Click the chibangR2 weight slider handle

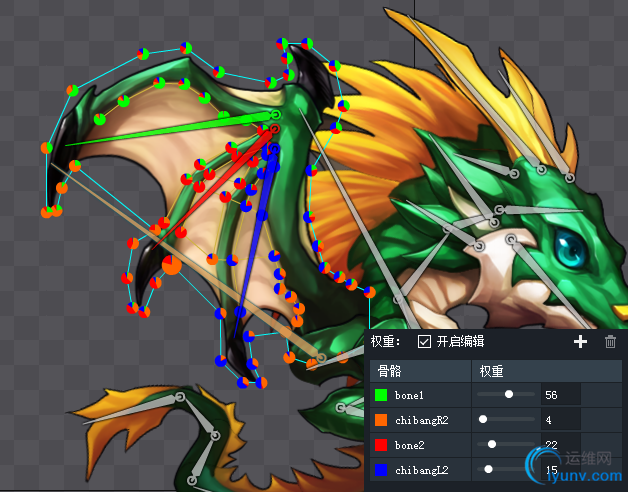coord(483,419)
